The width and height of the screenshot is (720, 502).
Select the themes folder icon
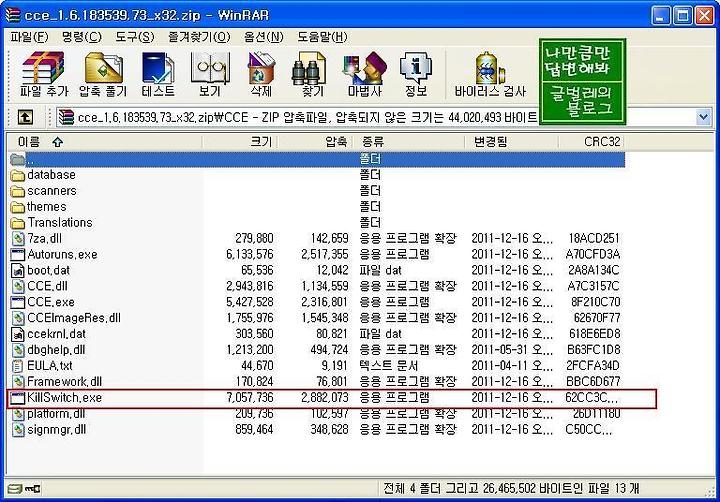tap(17, 207)
